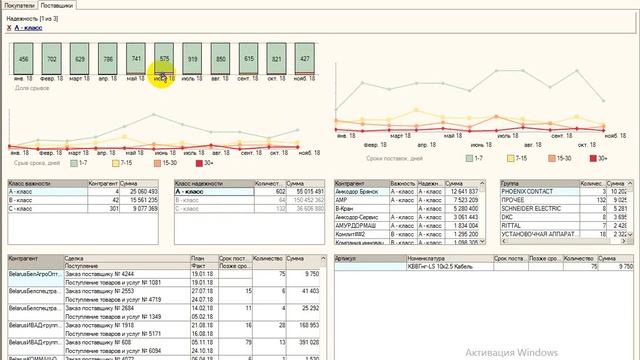Select contractor АМУРДОРМАШ row

pos(407,226)
